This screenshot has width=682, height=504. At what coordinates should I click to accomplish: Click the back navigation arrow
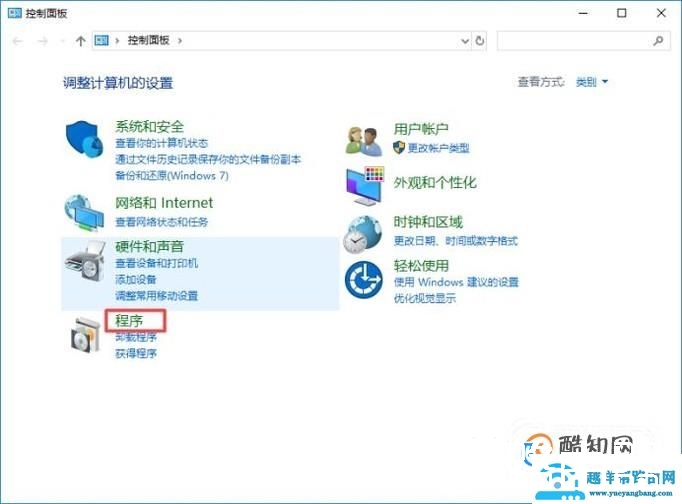(x=17, y=41)
